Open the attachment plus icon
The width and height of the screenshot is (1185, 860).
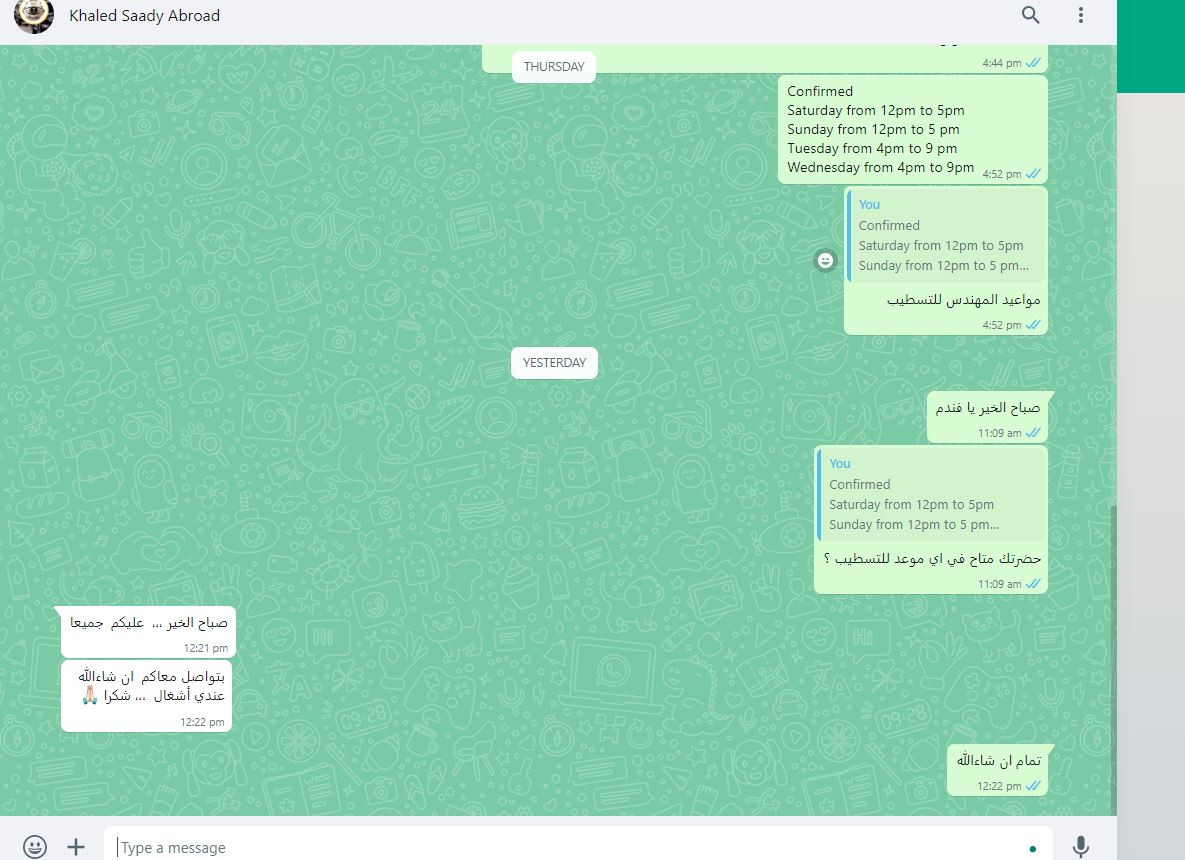(x=76, y=846)
